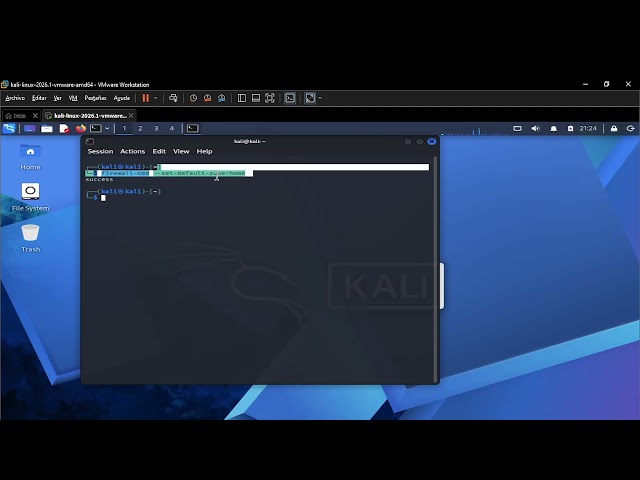Image resolution: width=640 pixels, height=480 pixels.
Task: Lock the screen with padlock icon
Action: coord(614,129)
